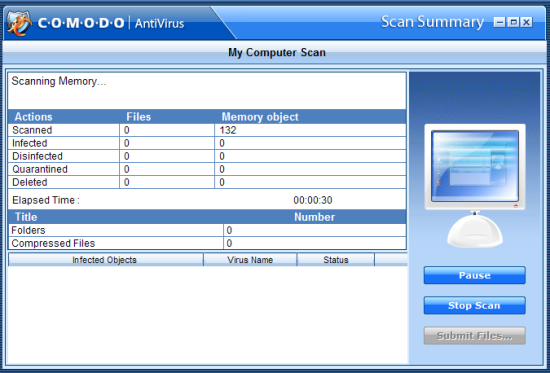Image resolution: width=550 pixels, height=373 pixels.
Task: Click the Scanning Memory status text
Action: click(59, 81)
